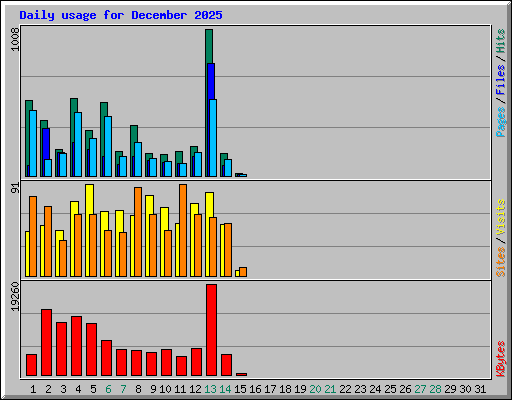512x400 pixels.
Task: Click day 20 on the x-axis
Action: tap(315, 389)
